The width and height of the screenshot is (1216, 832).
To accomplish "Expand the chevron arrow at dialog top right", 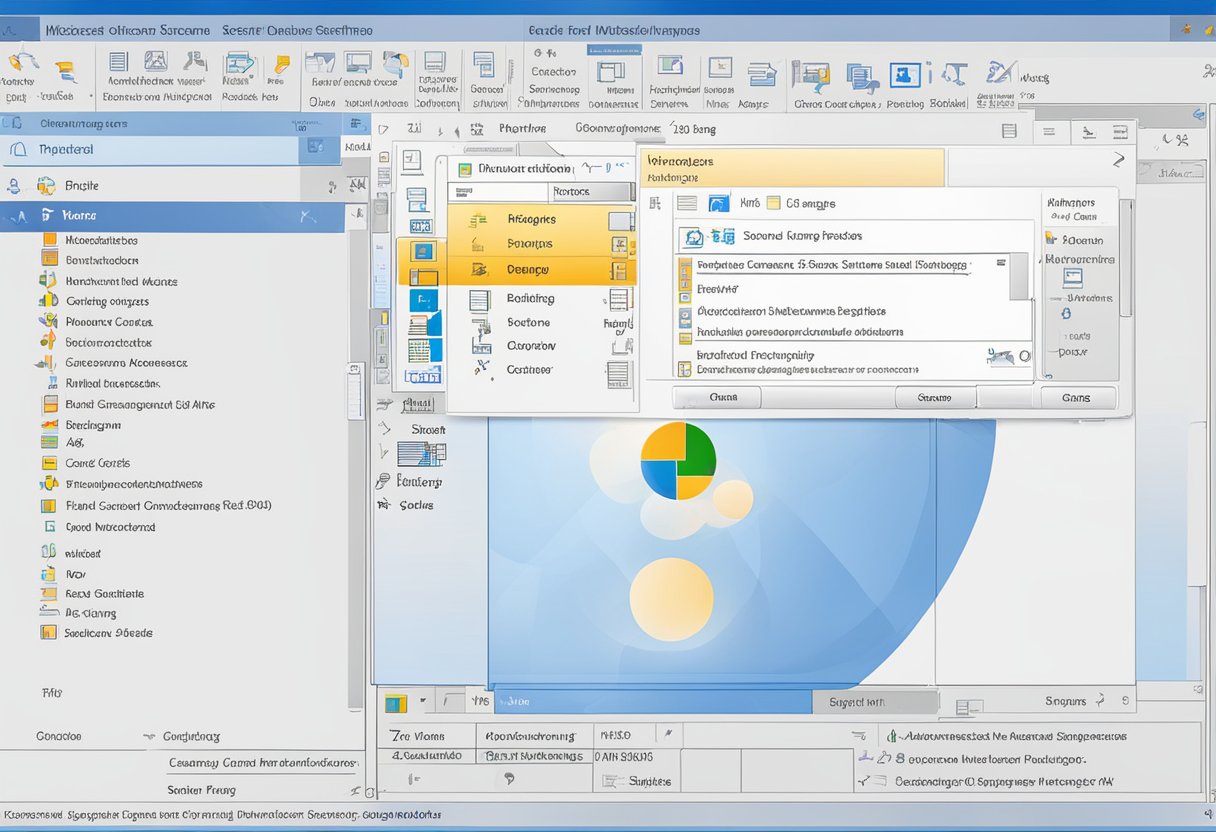I will pos(1118,160).
